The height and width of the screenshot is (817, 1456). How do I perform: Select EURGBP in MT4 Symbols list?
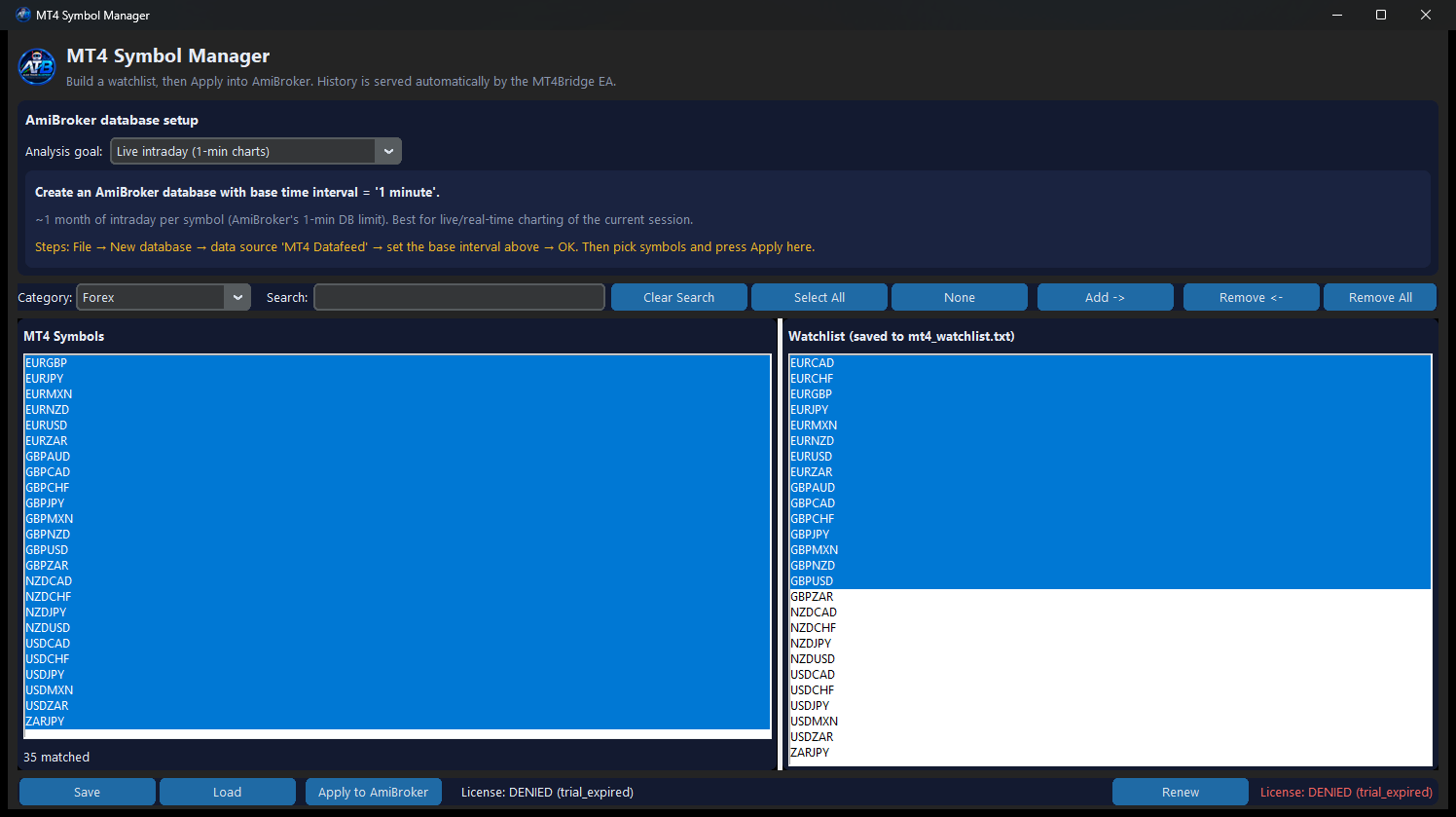coord(397,363)
